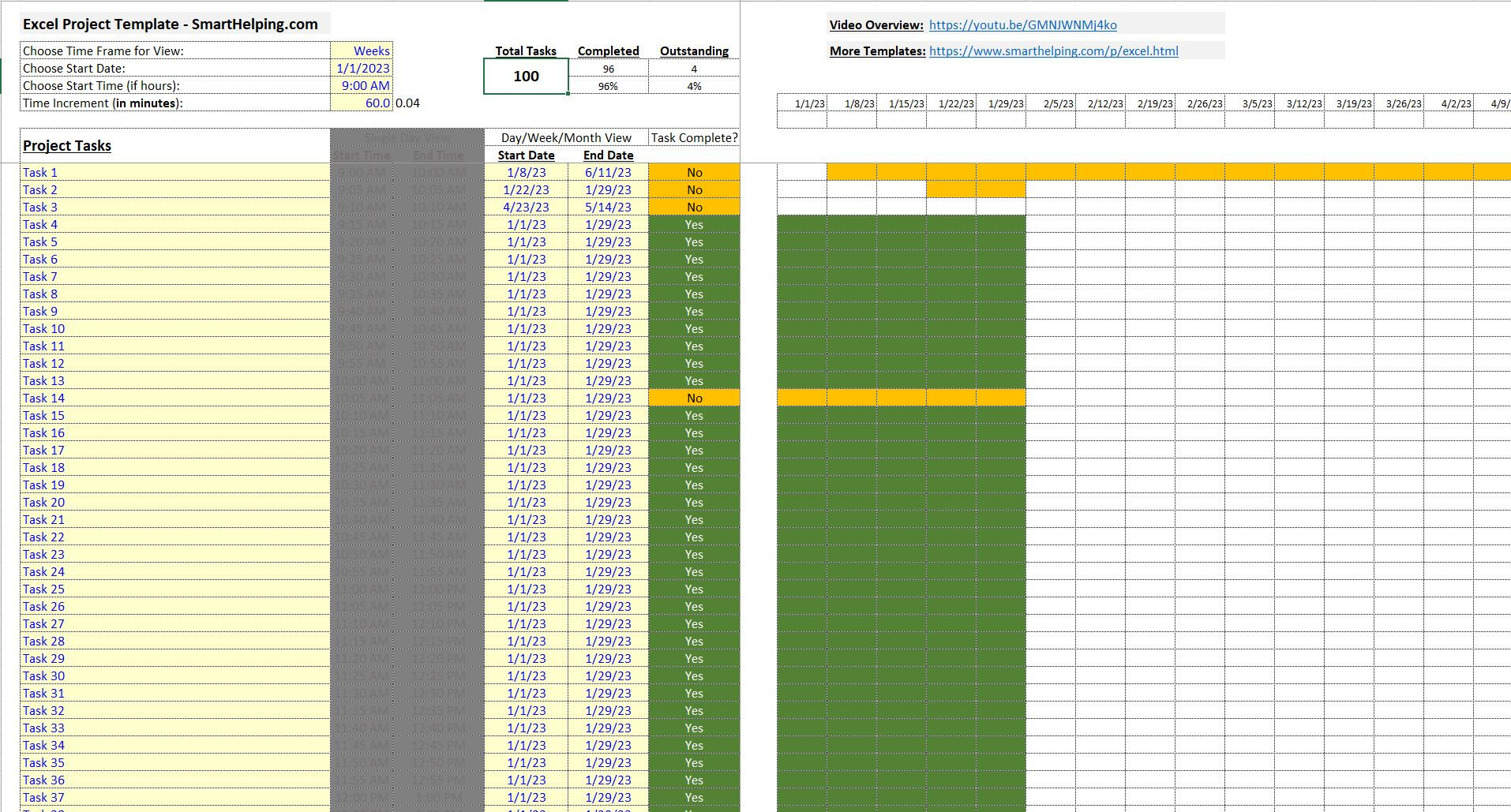Open Task 1 completion status dropdown
Viewport: 1511px width, 812px height.
693,172
